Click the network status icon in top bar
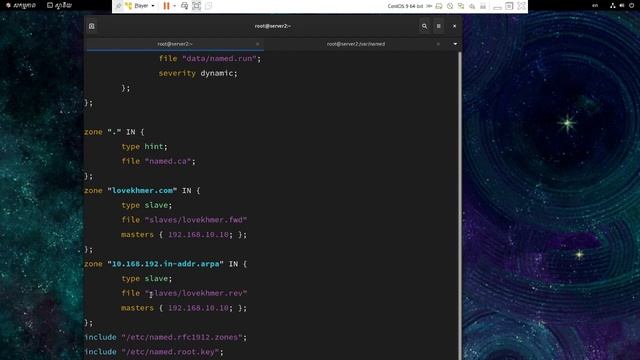Screen dimensions: 640x360 click(613, 5)
